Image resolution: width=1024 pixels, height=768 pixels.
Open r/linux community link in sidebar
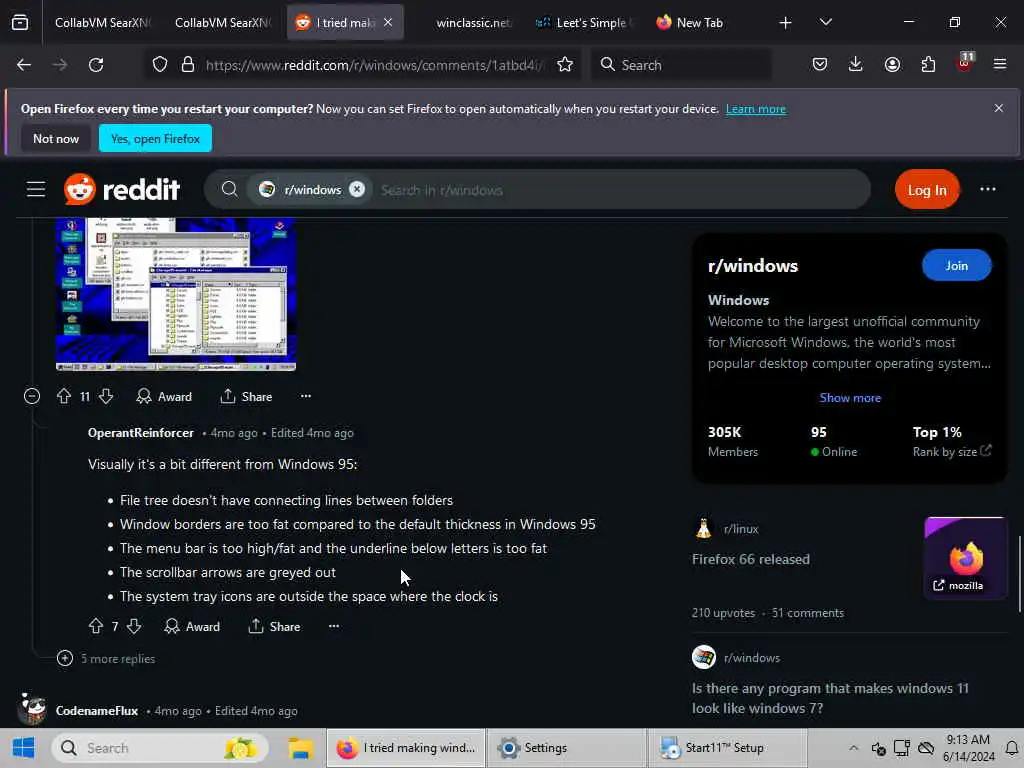point(741,529)
